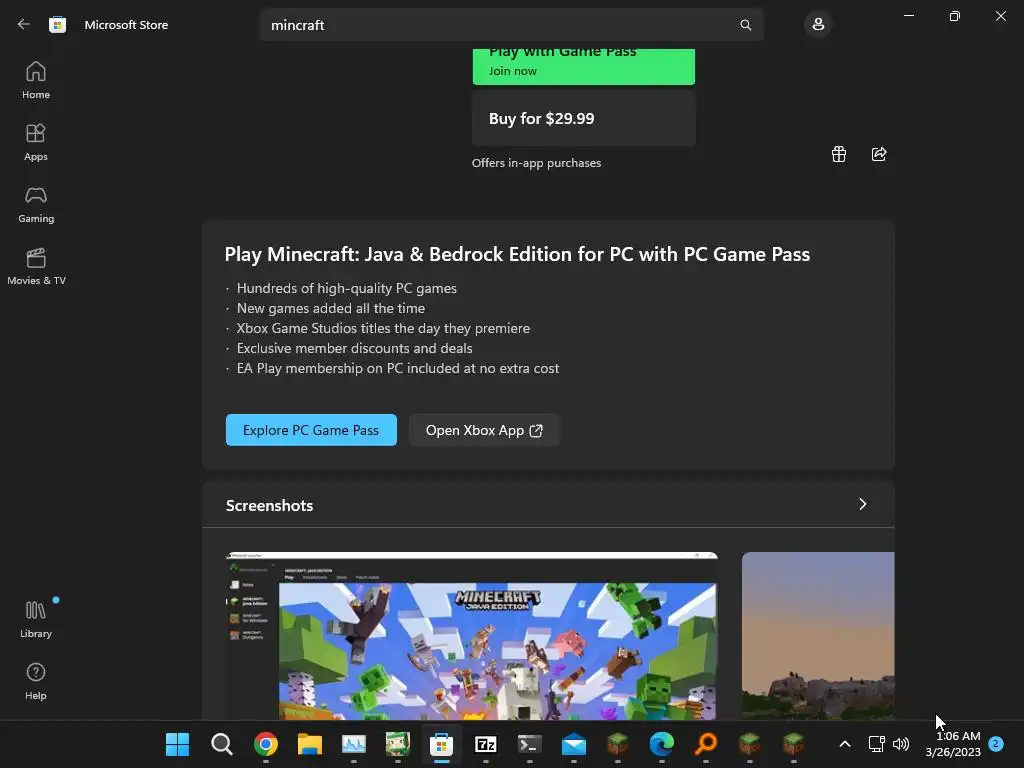Click Buy for $29.99 button
This screenshot has height=768, width=1024.
pos(584,118)
